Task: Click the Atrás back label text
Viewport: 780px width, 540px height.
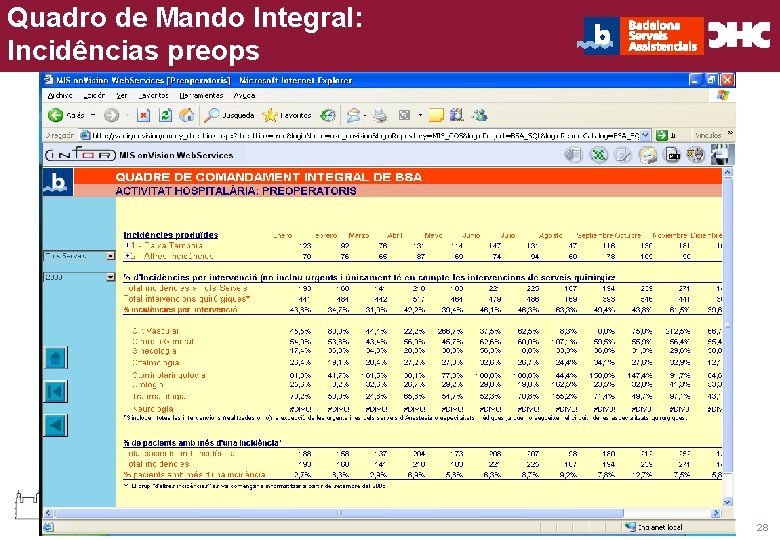Action: point(75,115)
